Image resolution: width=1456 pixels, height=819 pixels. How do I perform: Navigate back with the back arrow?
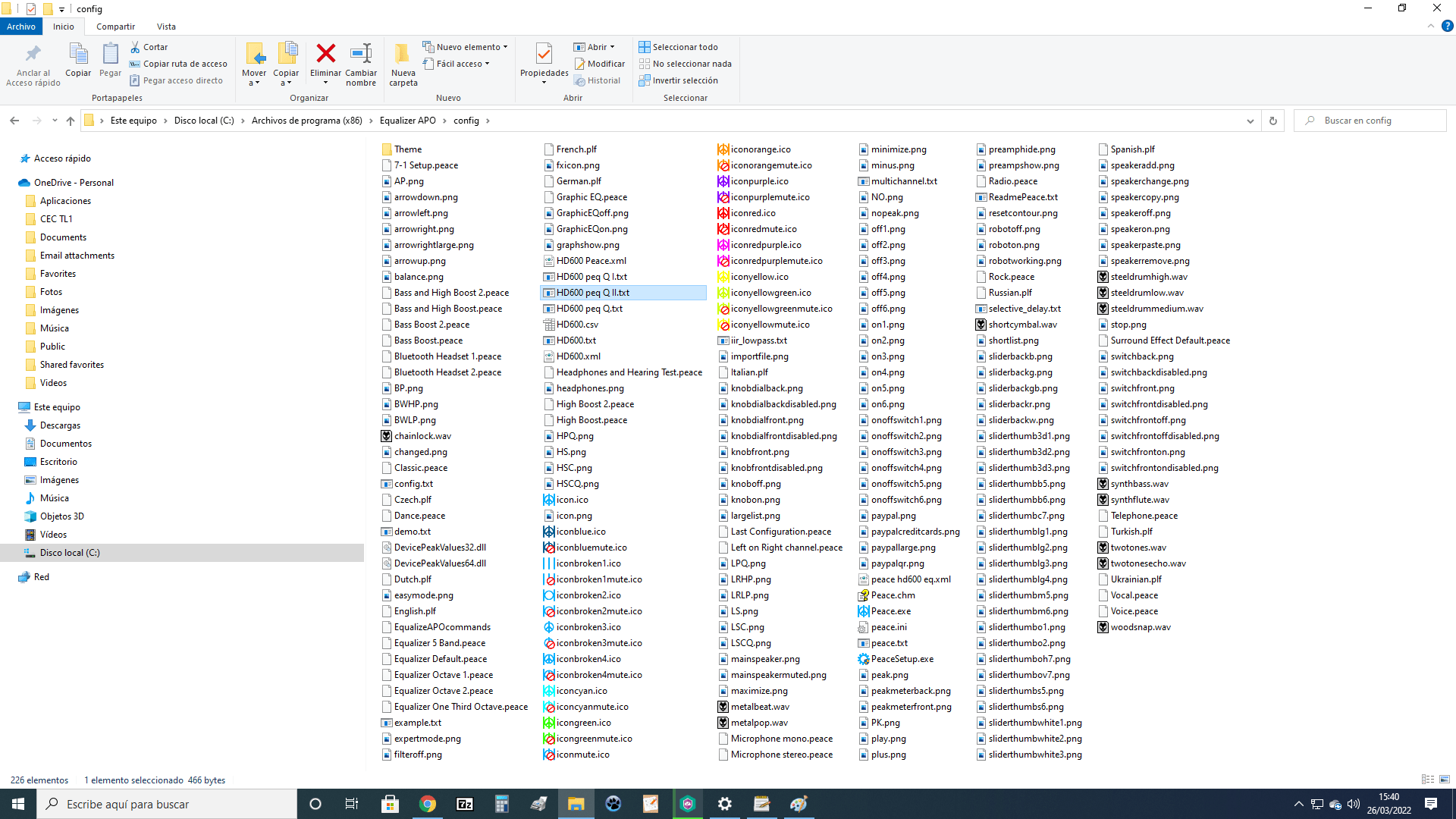(x=14, y=121)
